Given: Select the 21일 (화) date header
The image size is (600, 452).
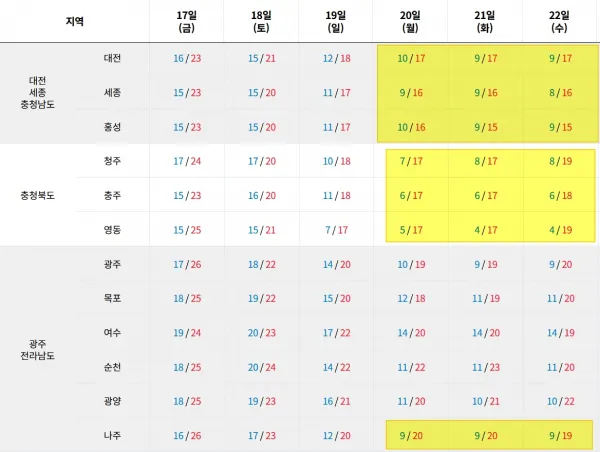Looking at the screenshot, I should (486, 21).
